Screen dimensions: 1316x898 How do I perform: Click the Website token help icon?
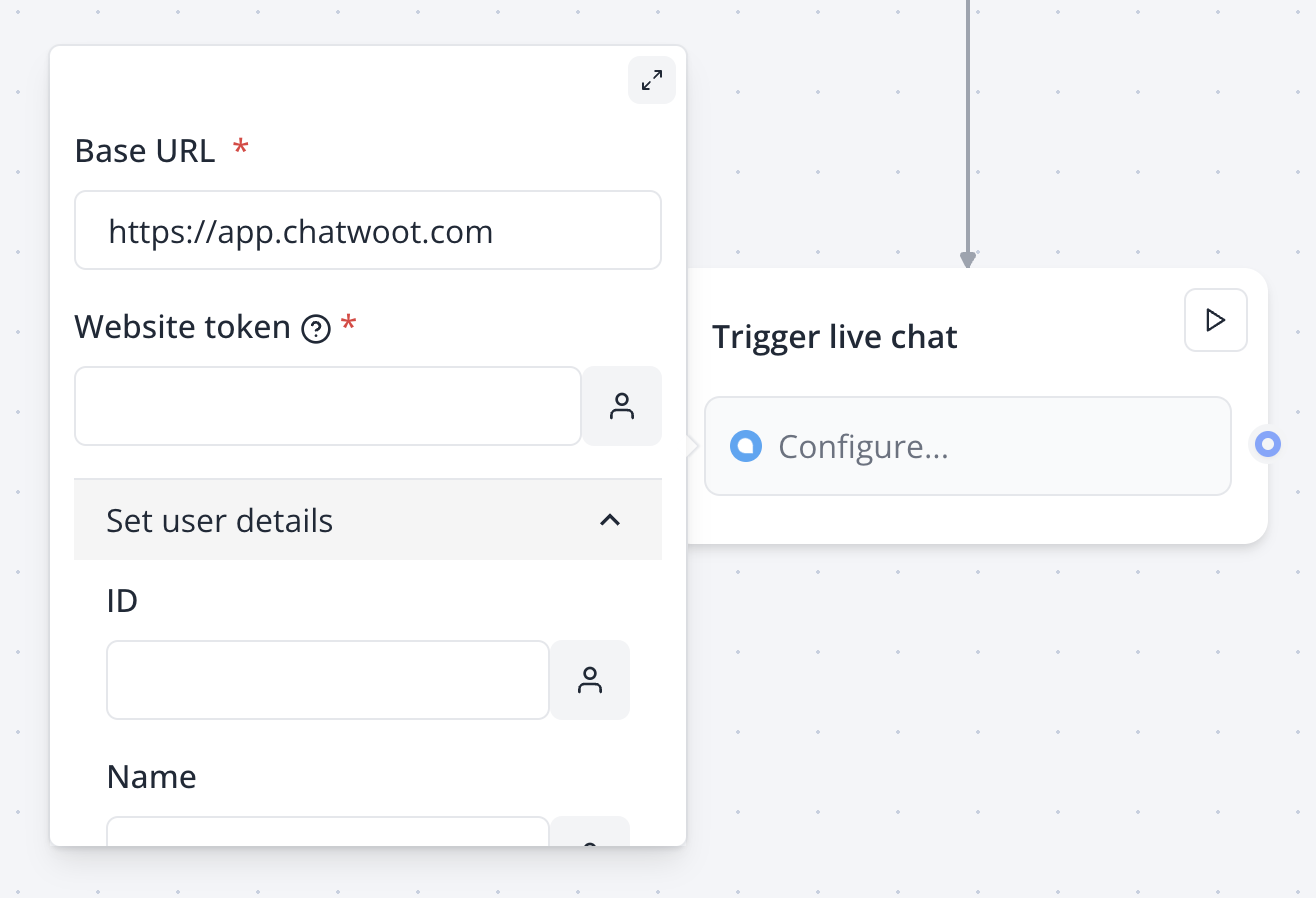coord(316,328)
